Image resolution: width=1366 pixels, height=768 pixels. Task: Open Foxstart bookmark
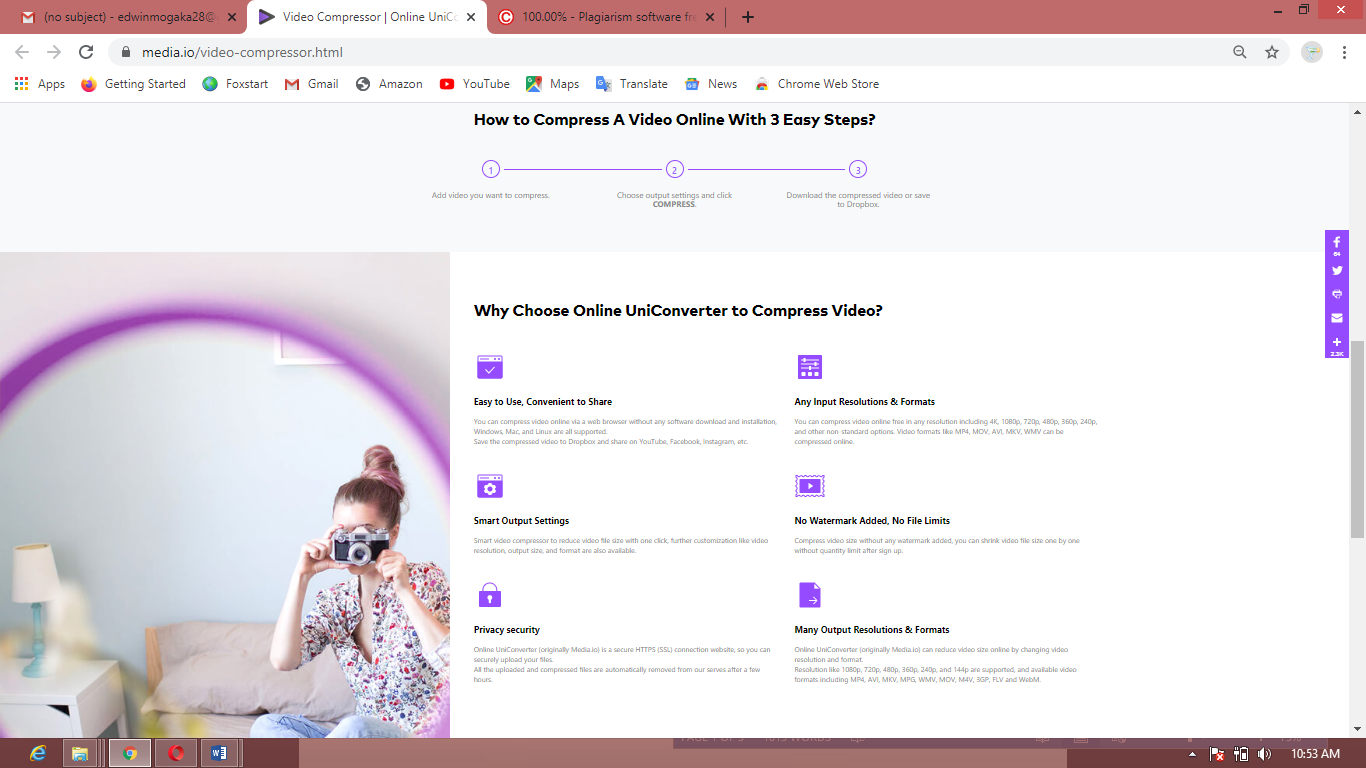coord(235,84)
